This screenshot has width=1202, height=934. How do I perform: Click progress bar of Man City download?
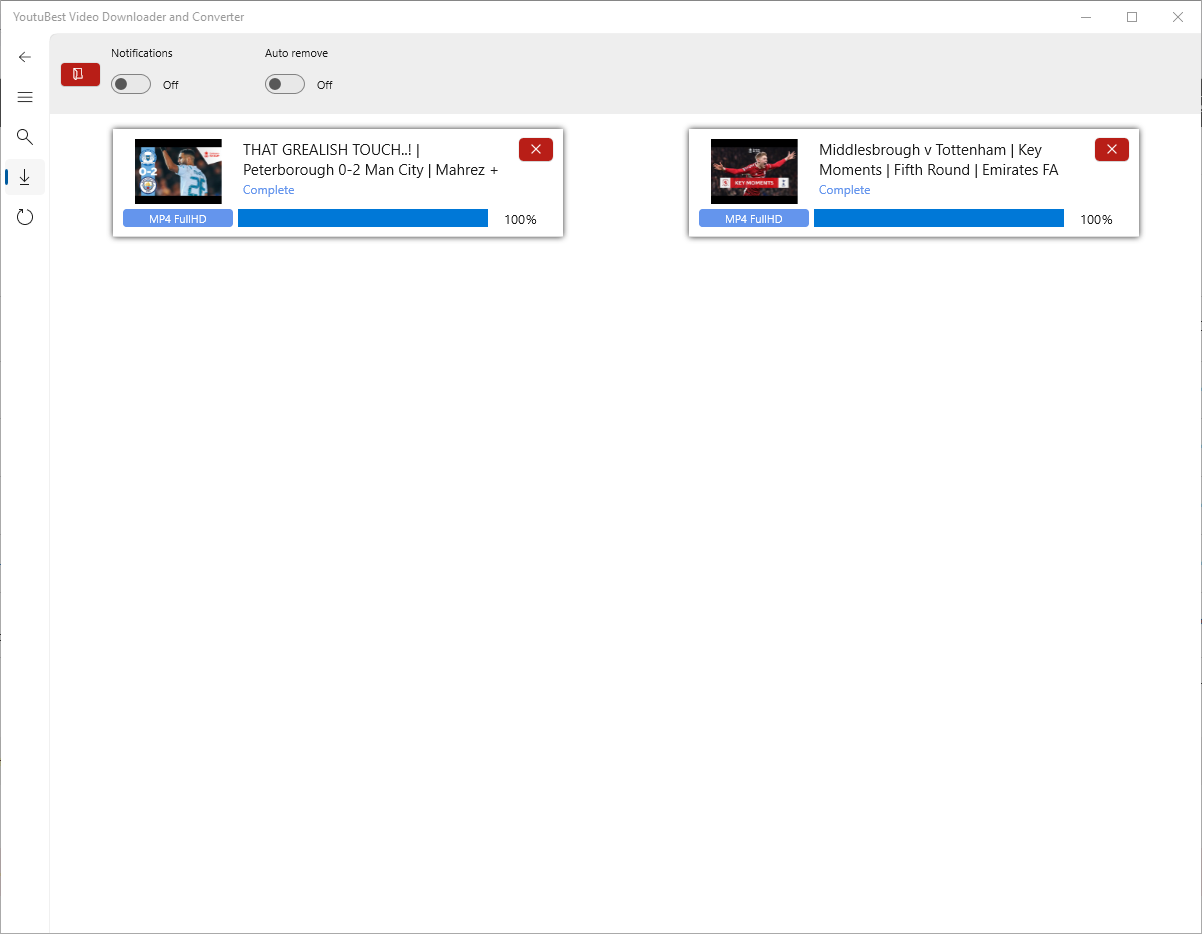(363, 218)
